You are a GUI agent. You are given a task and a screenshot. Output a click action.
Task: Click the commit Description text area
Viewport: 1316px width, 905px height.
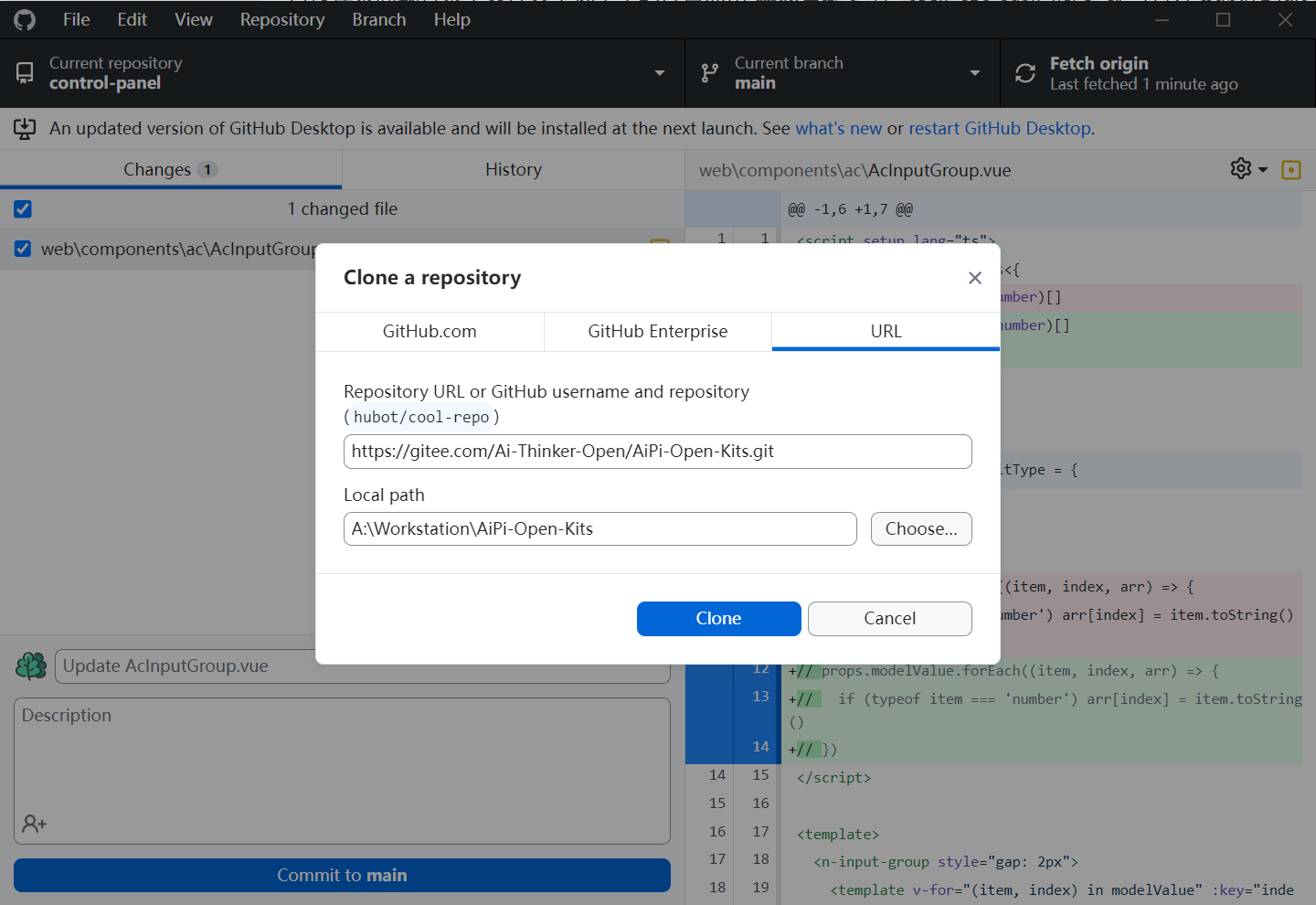342,772
